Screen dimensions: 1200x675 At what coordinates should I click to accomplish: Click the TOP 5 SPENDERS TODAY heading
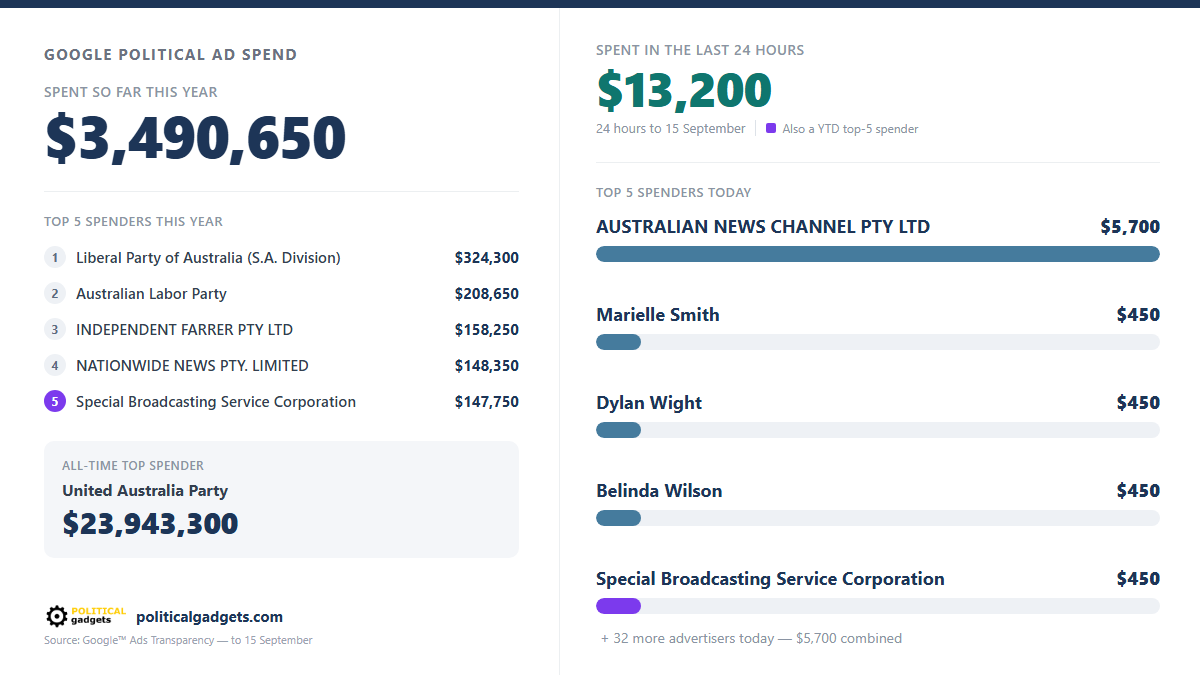(x=674, y=192)
